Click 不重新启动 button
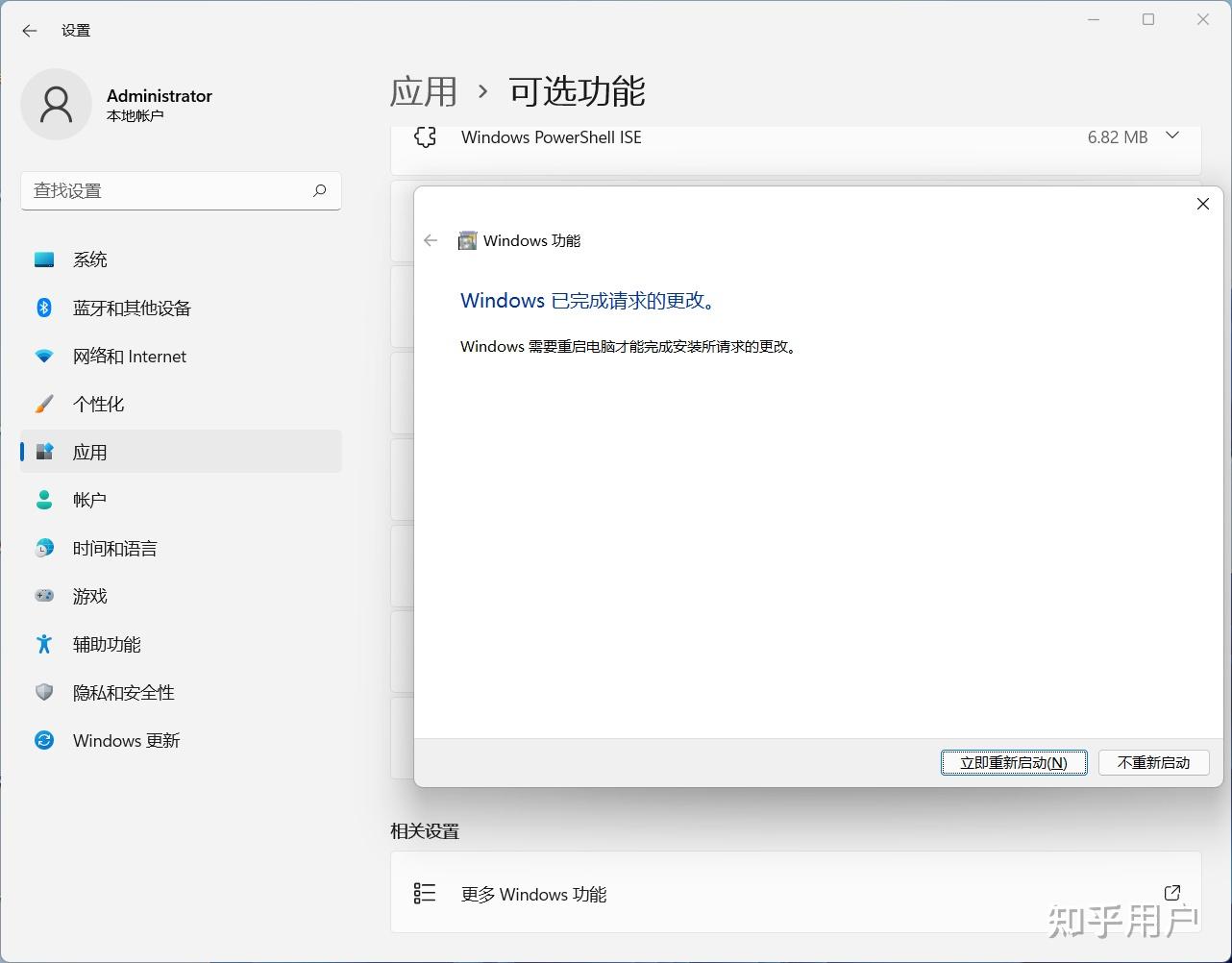 1153,762
